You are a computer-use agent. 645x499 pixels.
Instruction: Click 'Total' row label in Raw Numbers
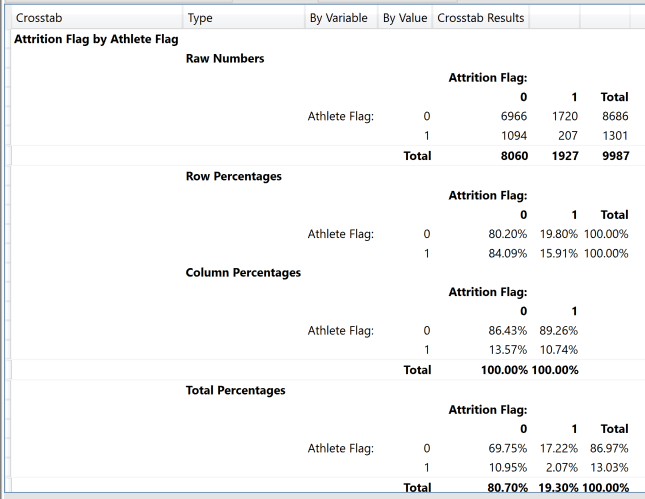click(x=417, y=156)
